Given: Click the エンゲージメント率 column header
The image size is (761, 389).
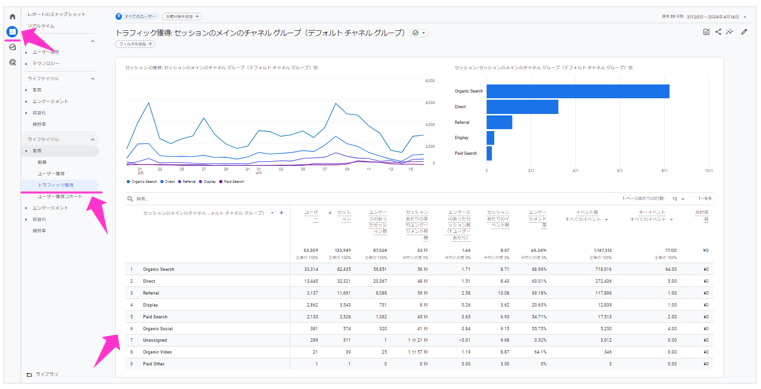Looking at the screenshot, I should click(537, 219).
